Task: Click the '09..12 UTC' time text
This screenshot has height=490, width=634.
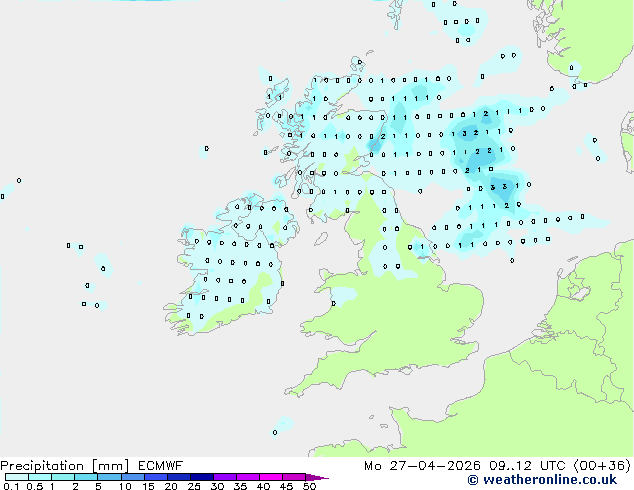Action: (528, 466)
